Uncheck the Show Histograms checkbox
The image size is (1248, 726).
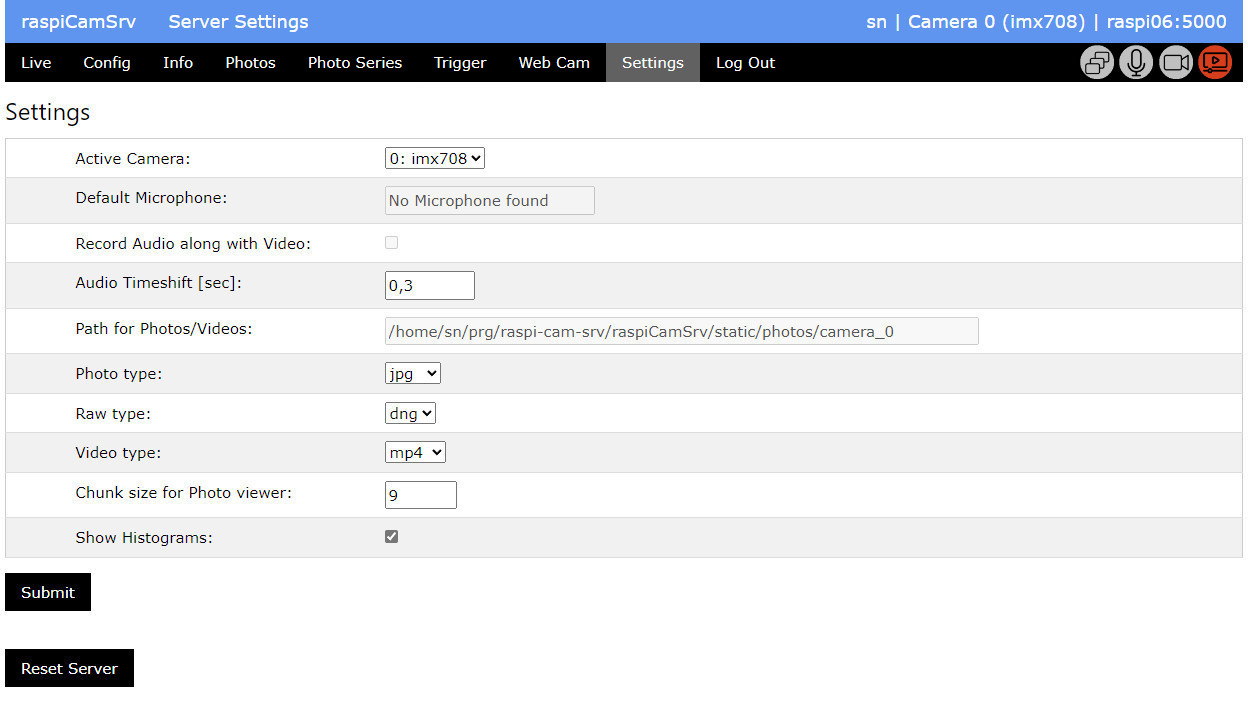pos(391,537)
